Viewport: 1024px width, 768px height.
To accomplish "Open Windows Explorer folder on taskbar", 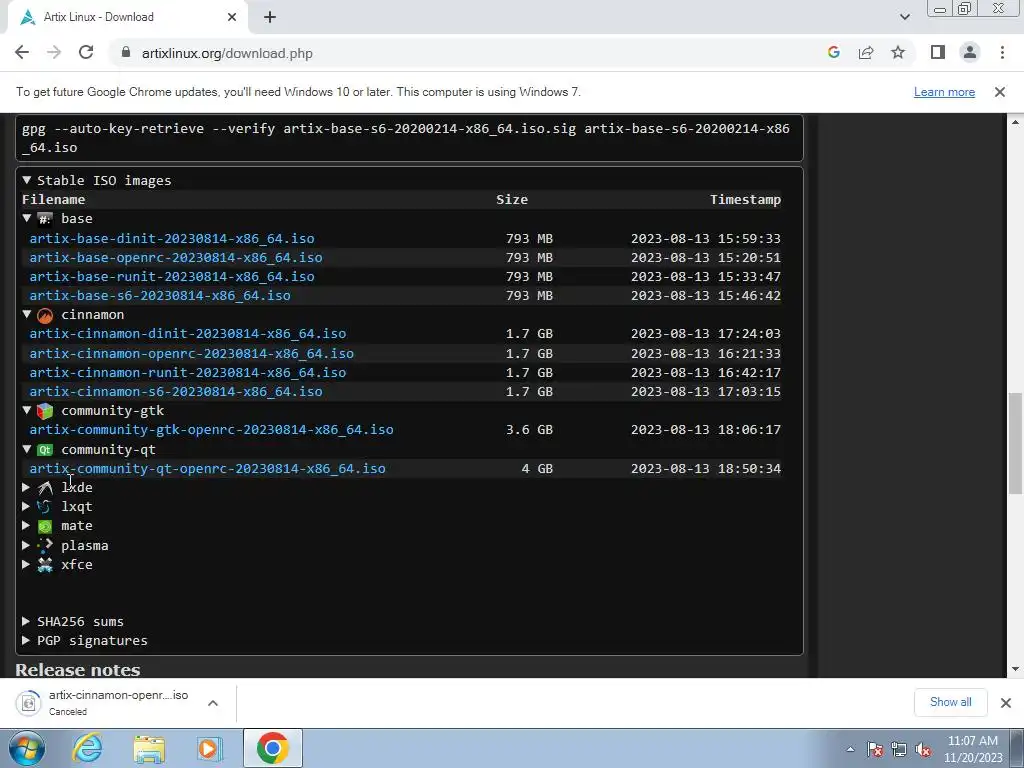I will 149,749.
